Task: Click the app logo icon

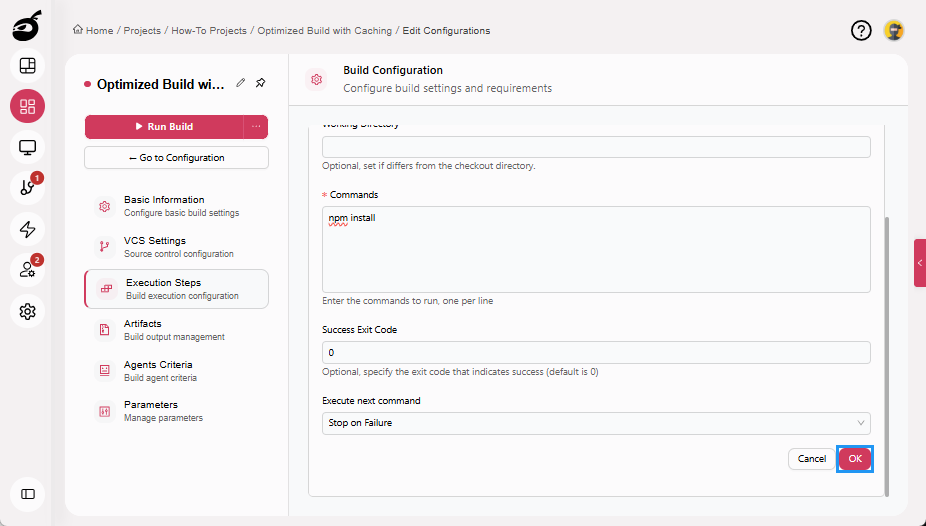Action: tap(27, 26)
